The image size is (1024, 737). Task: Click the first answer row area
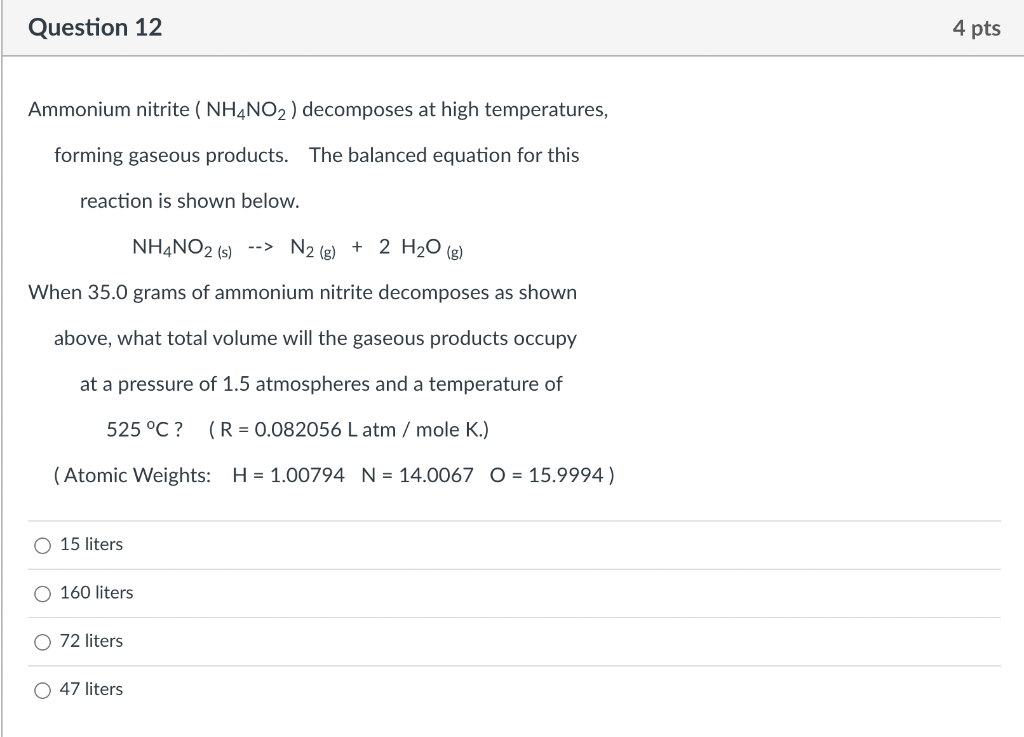(x=500, y=544)
